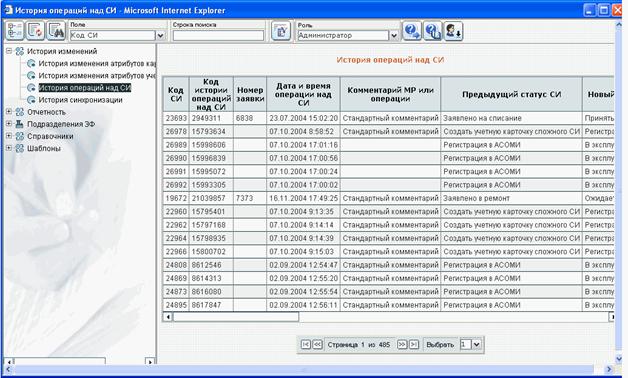Click the refresh document toolbar icon
Screen dimensions: 628x378
35,30
